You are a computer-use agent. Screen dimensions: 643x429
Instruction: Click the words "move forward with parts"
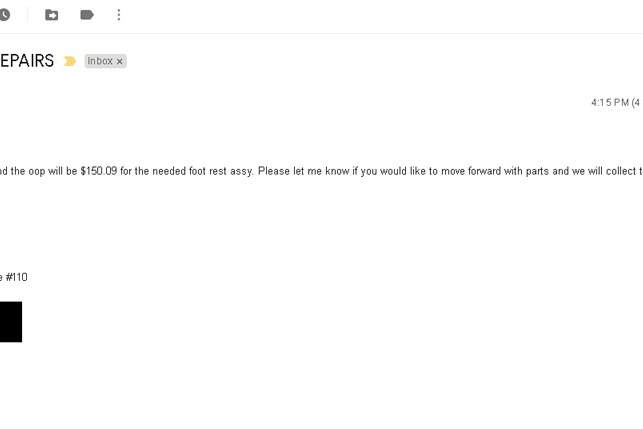click(495, 171)
